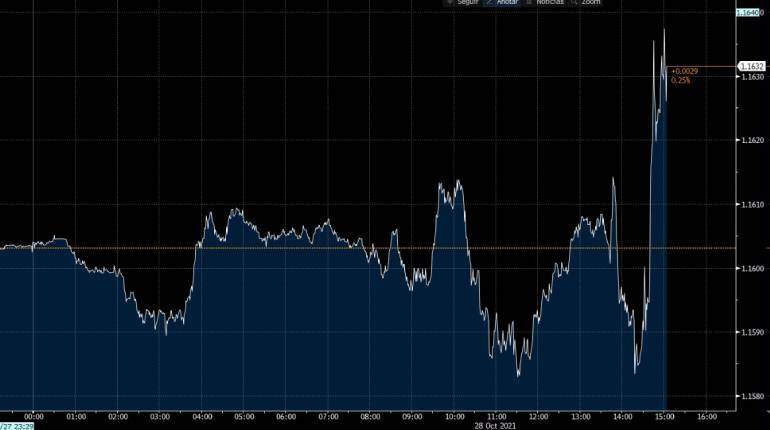Click the Seguir toolbar button
This screenshot has height=430, width=770.
462,2
